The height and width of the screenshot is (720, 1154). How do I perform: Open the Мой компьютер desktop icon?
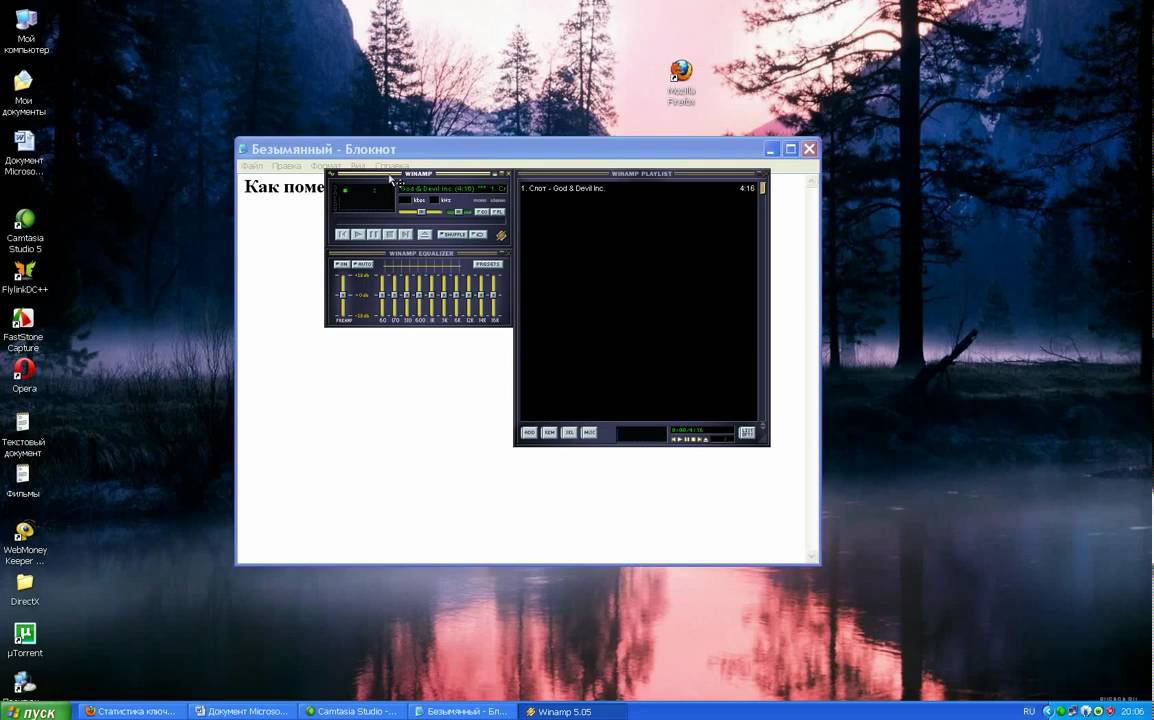(26, 31)
